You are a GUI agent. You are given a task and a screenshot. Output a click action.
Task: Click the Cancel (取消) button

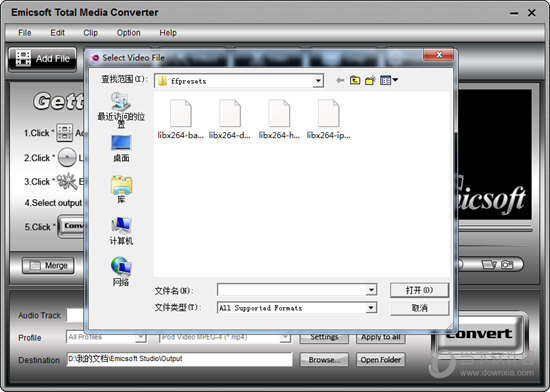pos(419,308)
